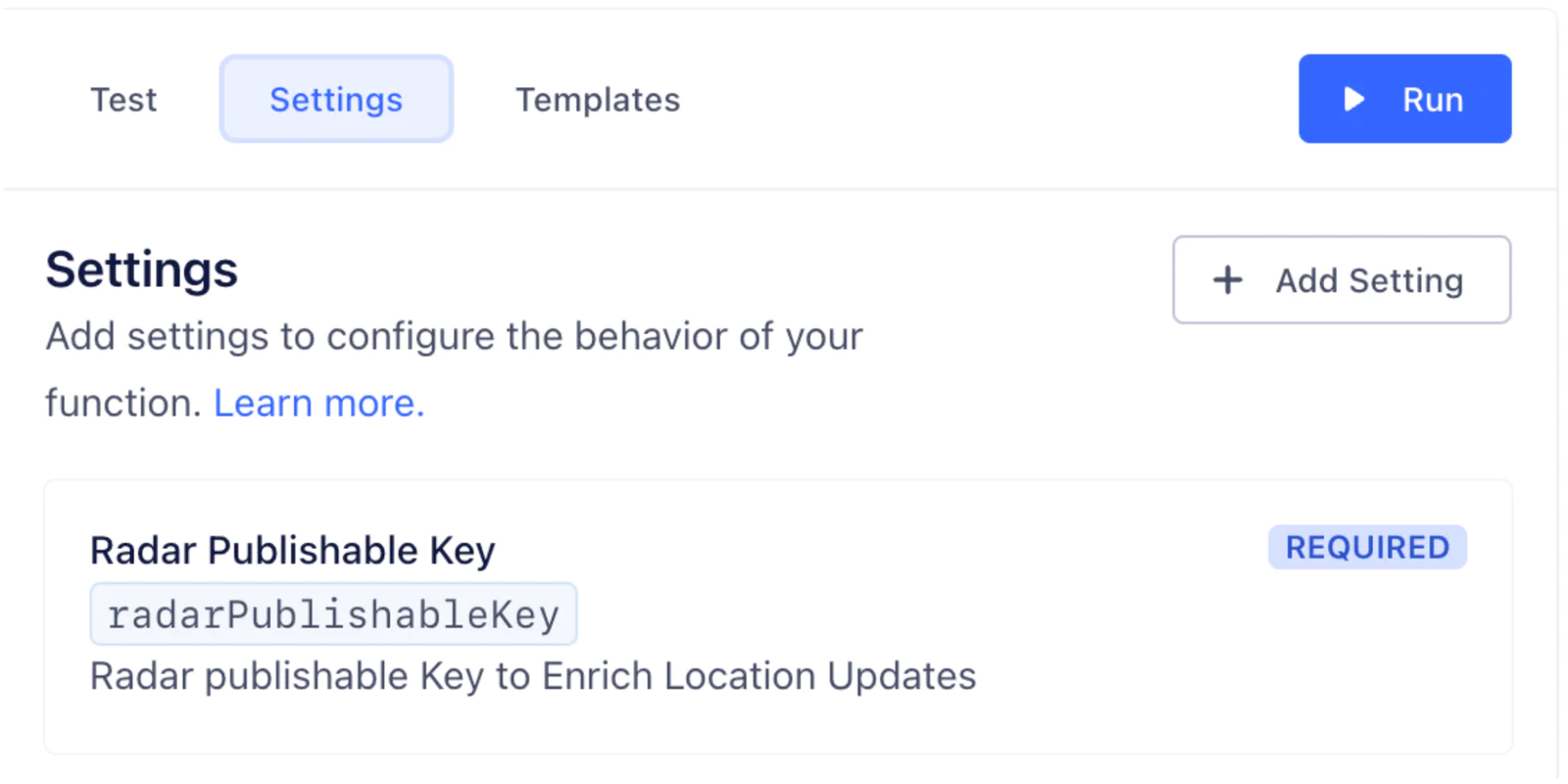This screenshot has width=1568, height=784.
Task: Open the Learn more link
Action: coord(318,402)
